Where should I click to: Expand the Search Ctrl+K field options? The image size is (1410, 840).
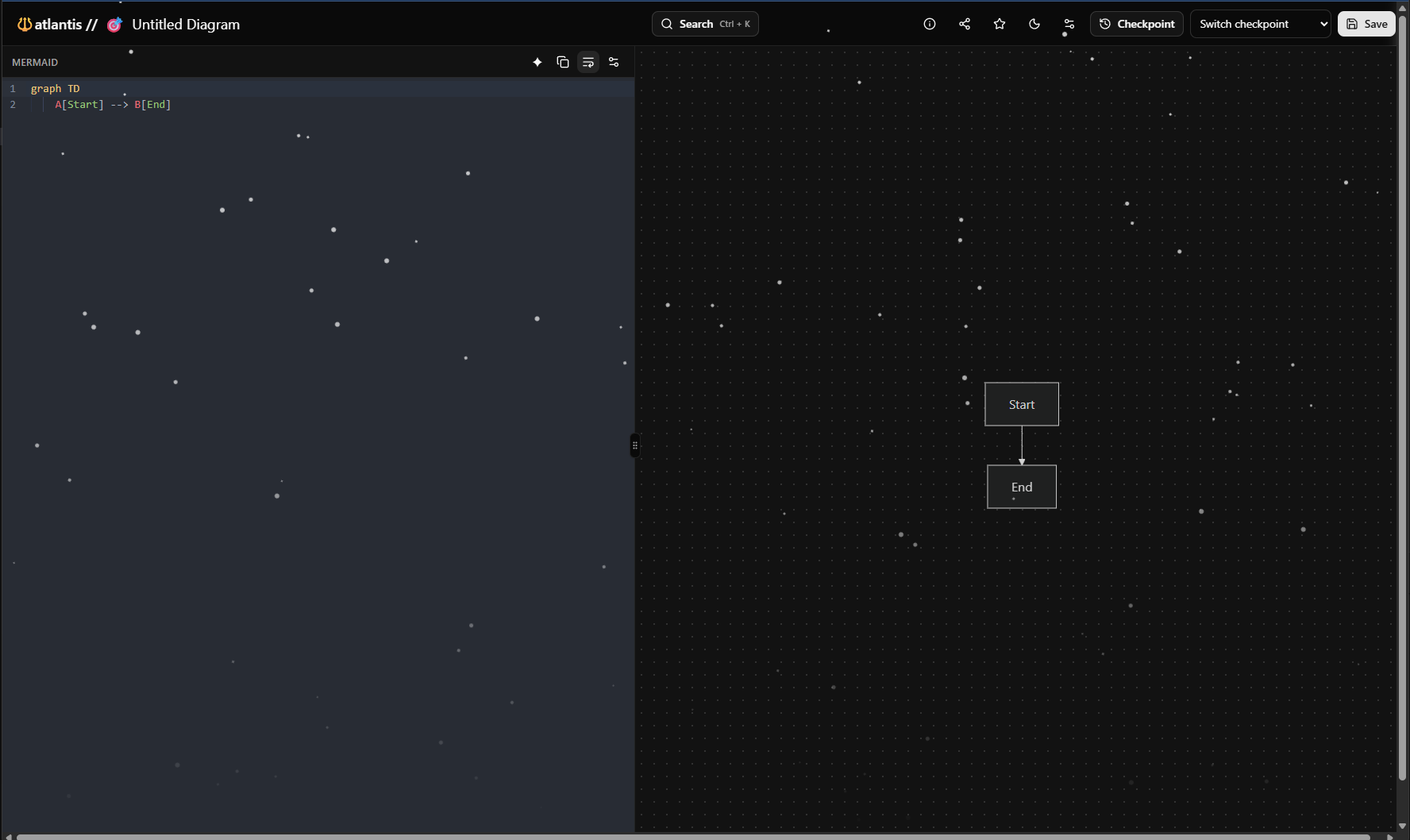click(704, 24)
